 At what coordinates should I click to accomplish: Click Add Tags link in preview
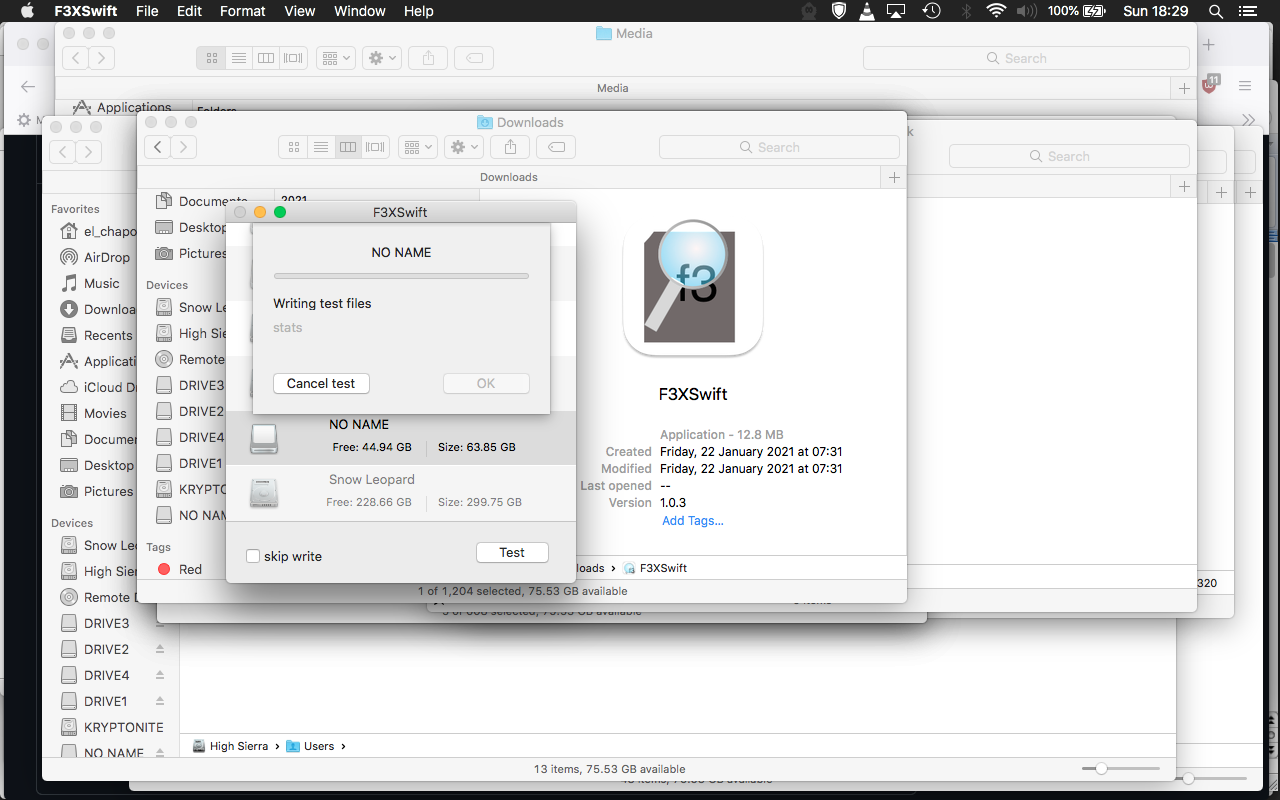click(x=692, y=520)
